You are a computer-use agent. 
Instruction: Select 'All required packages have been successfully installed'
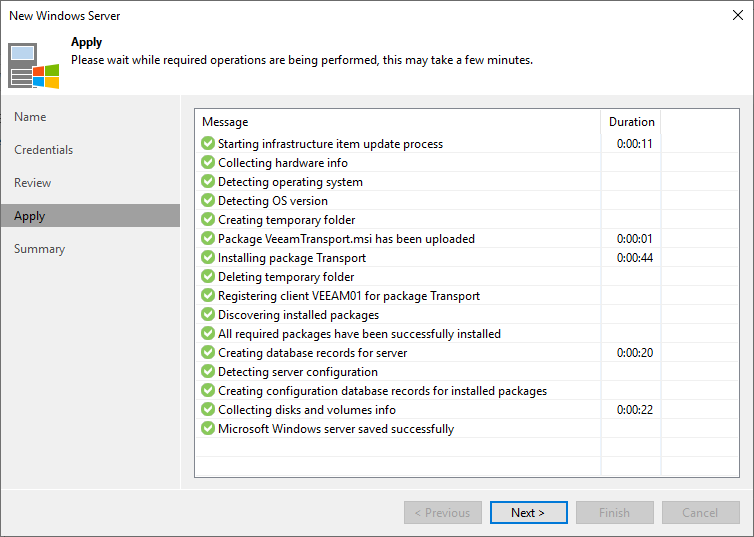(x=359, y=334)
